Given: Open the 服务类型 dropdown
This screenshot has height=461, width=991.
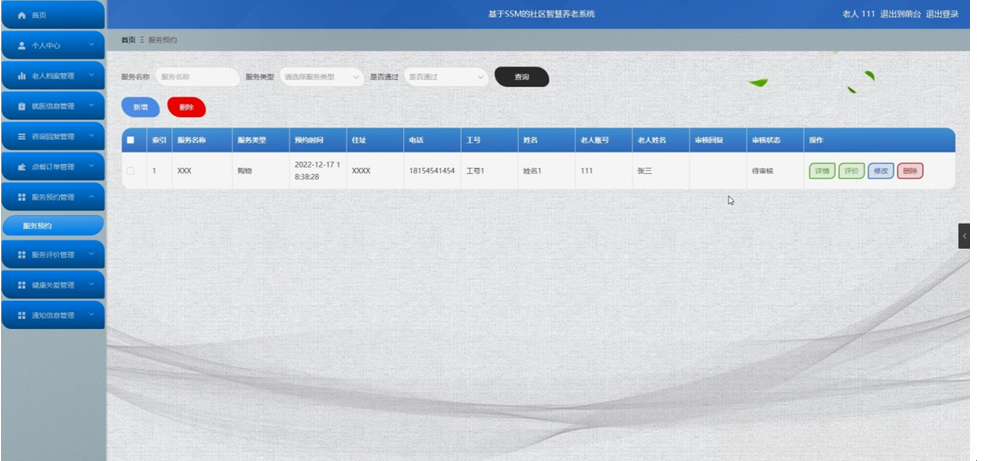Looking at the screenshot, I should pyautogui.click(x=322, y=77).
